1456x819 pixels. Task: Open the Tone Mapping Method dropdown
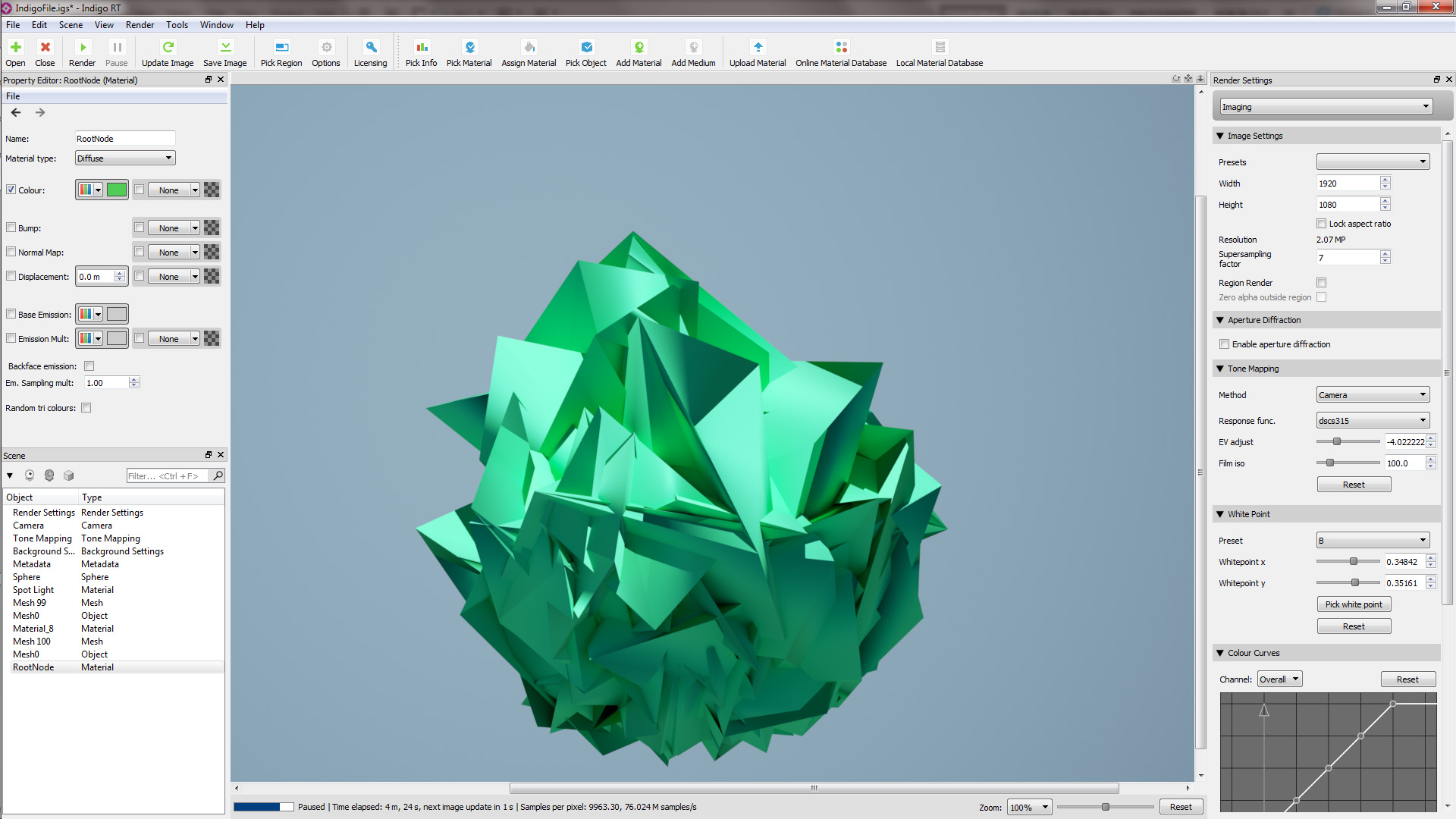[1373, 394]
